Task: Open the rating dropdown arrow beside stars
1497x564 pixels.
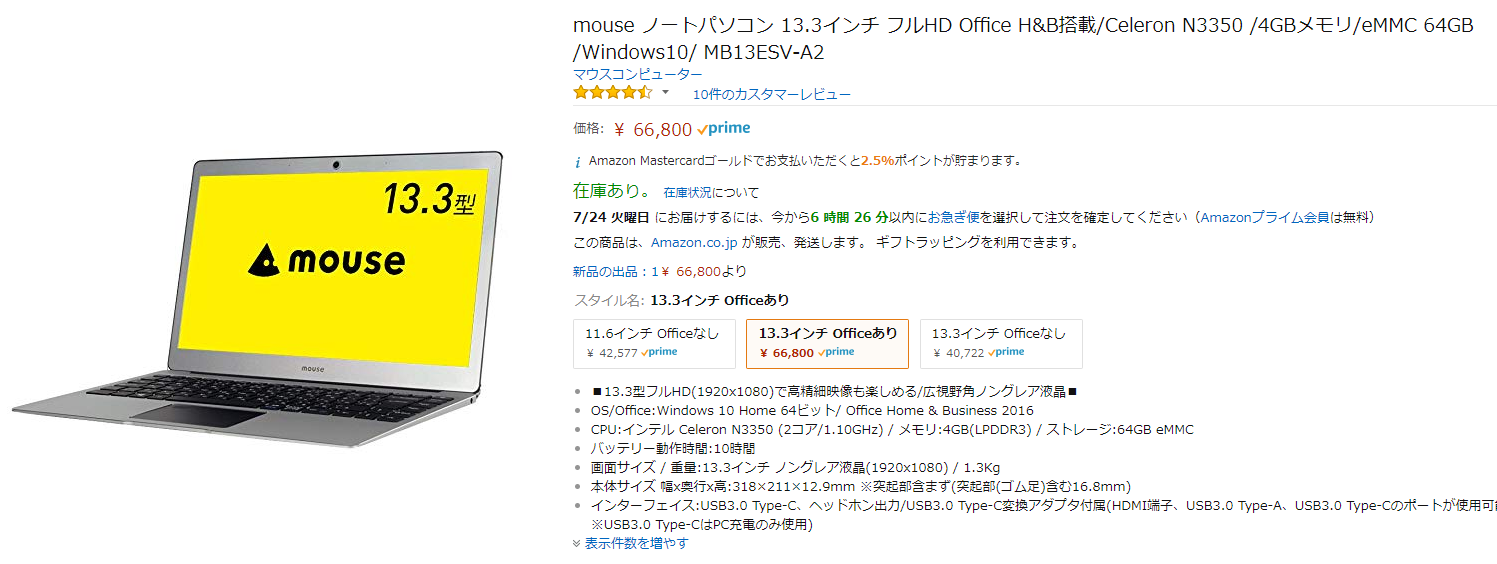Action: (665, 93)
